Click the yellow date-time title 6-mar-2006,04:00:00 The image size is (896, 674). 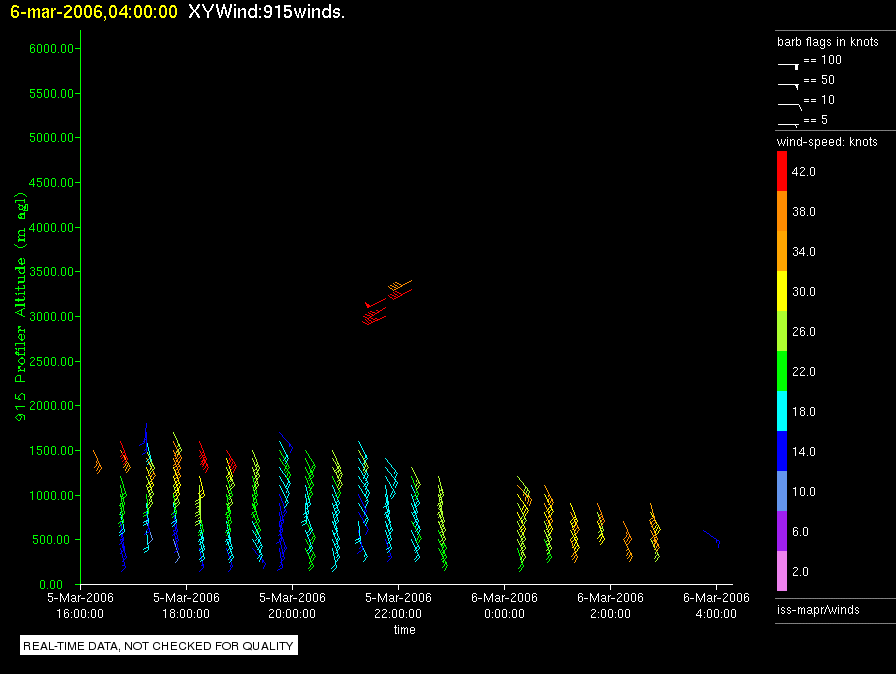click(x=94, y=12)
